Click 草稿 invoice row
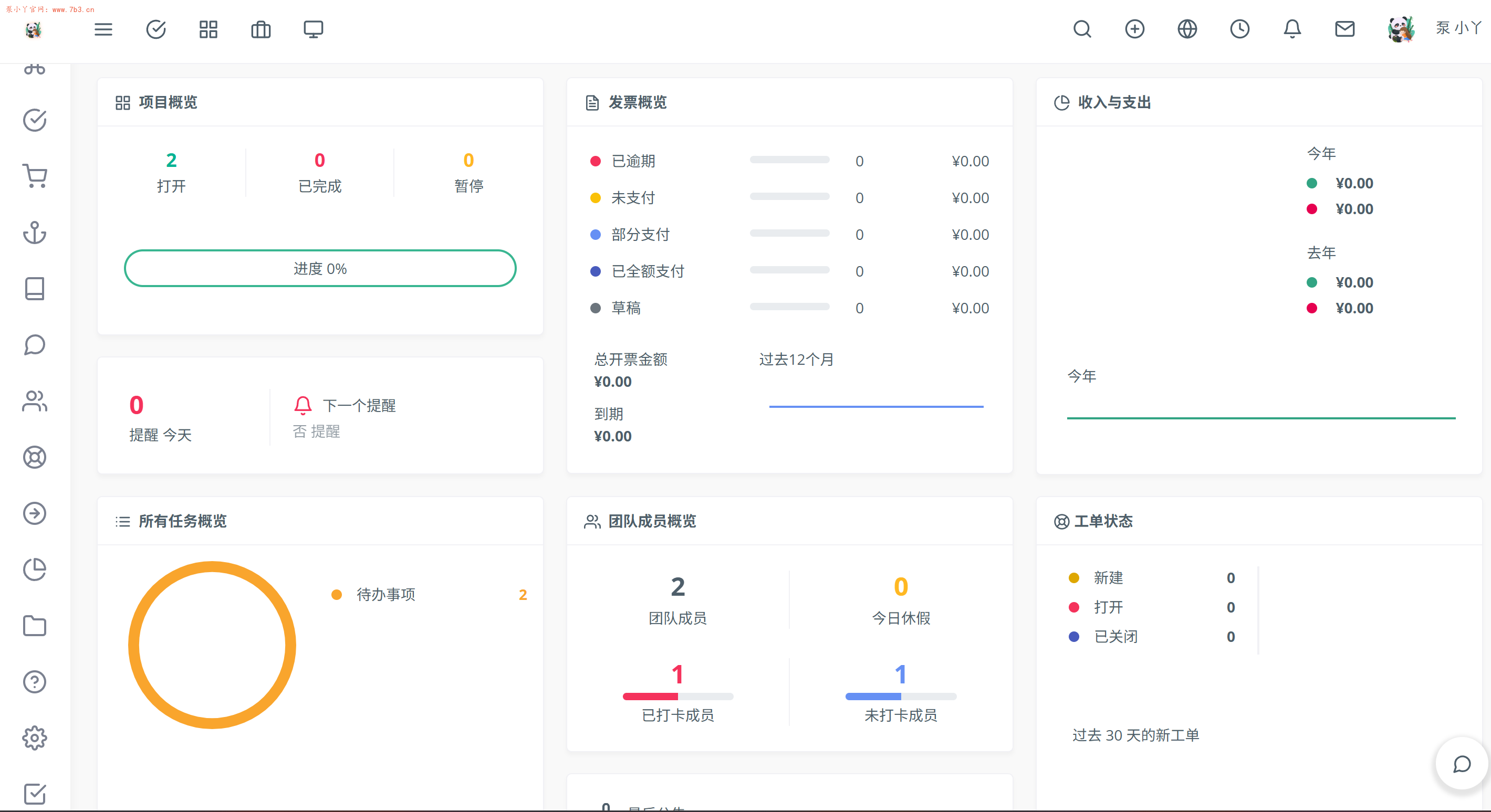Image resolution: width=1491 pixels, height=812 pixels. click(789, 308)
